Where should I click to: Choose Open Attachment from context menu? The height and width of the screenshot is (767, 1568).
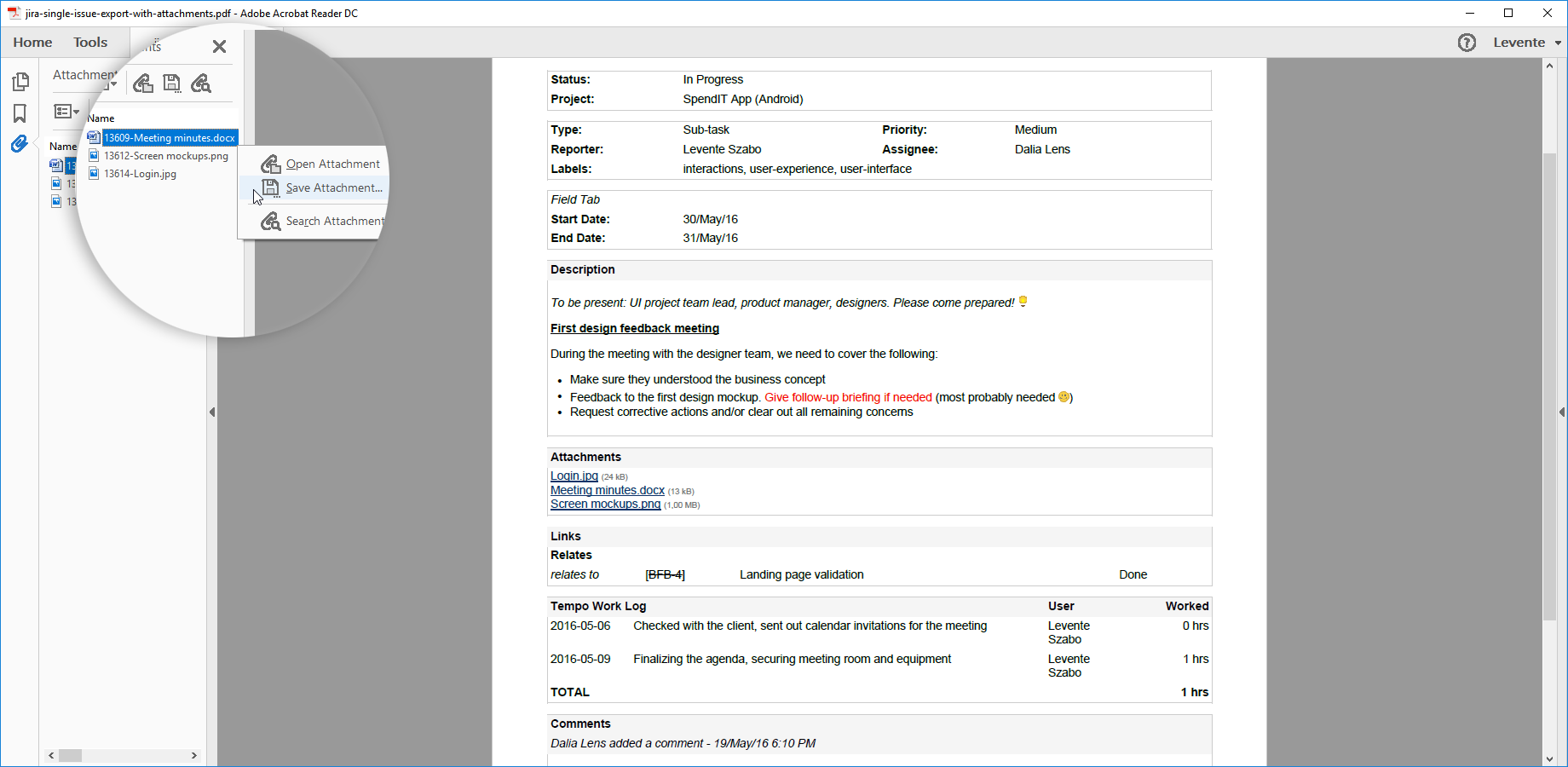point(332,164)
